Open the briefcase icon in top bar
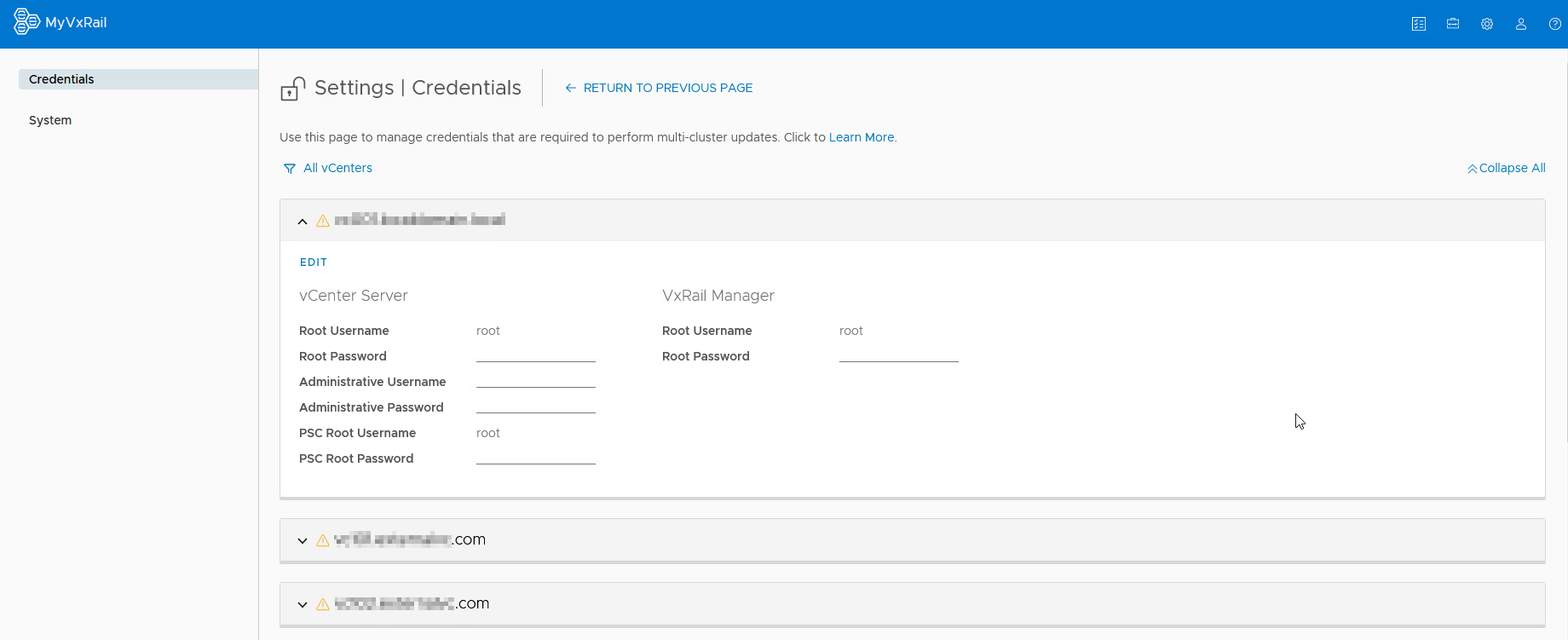 click(x=1453, y=24)
